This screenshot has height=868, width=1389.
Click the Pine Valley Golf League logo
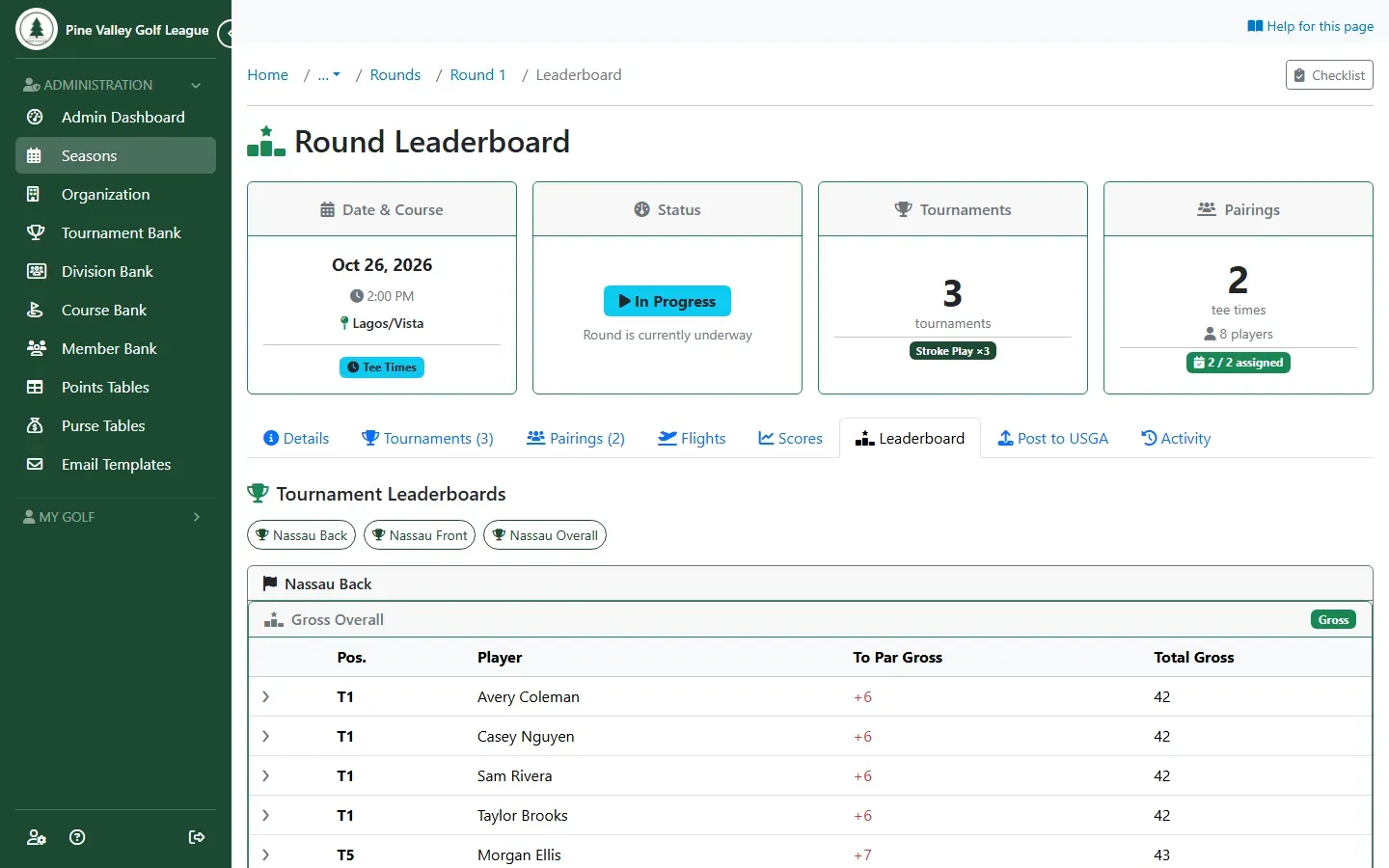tap(37, 30)
